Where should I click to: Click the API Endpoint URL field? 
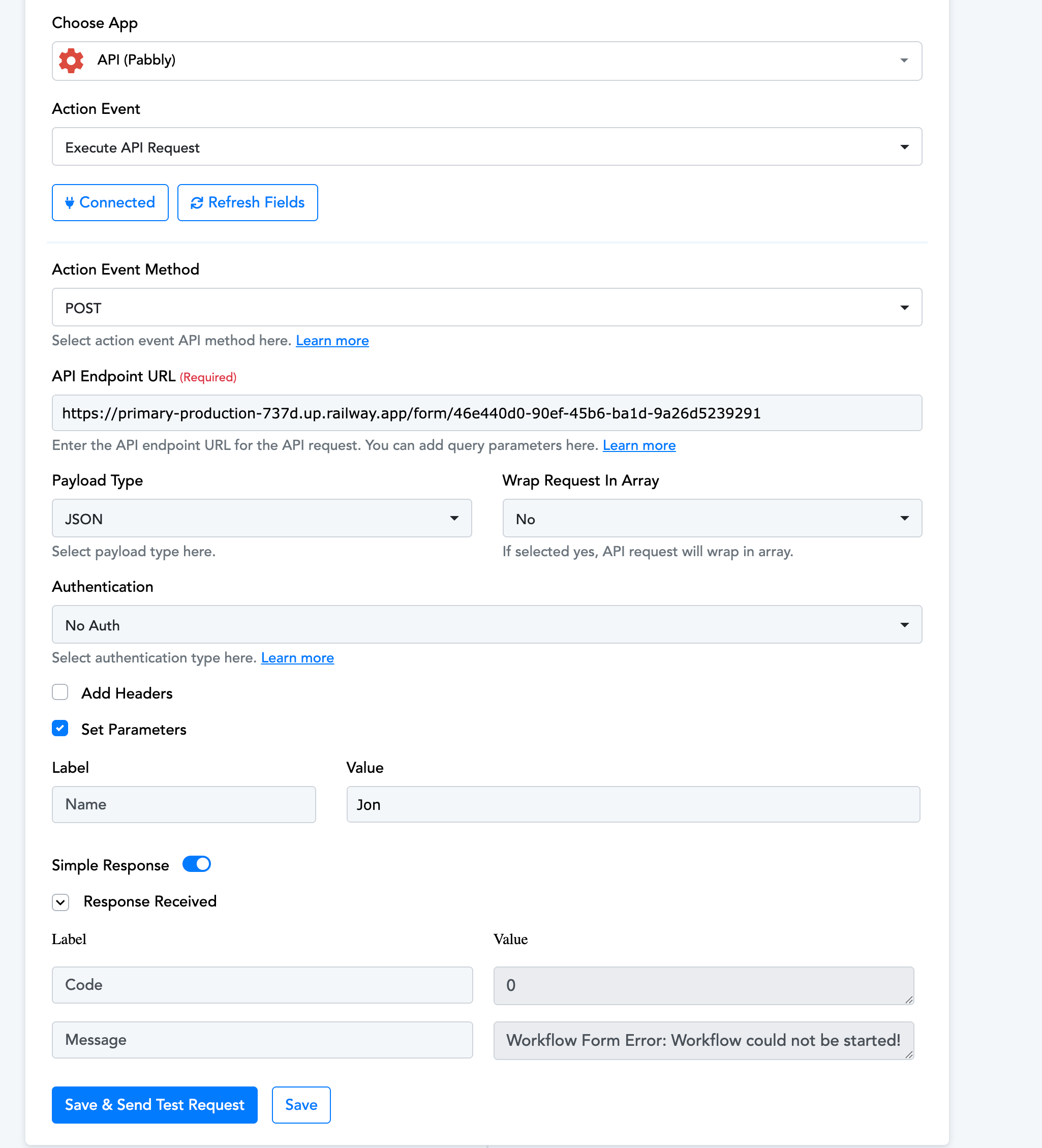click(486, 413)
